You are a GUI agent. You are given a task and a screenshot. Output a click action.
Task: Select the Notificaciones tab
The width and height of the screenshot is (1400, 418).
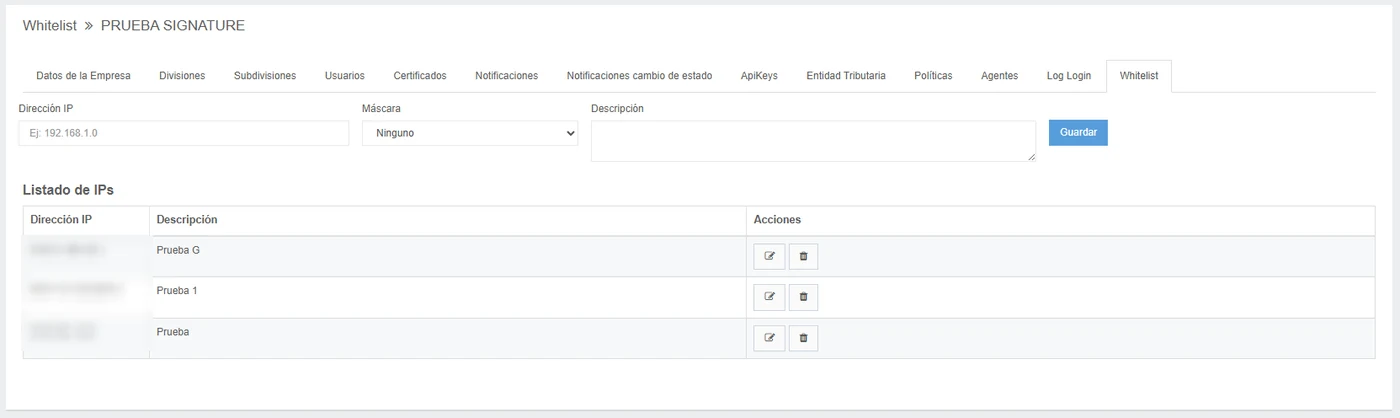pos(506,76)
